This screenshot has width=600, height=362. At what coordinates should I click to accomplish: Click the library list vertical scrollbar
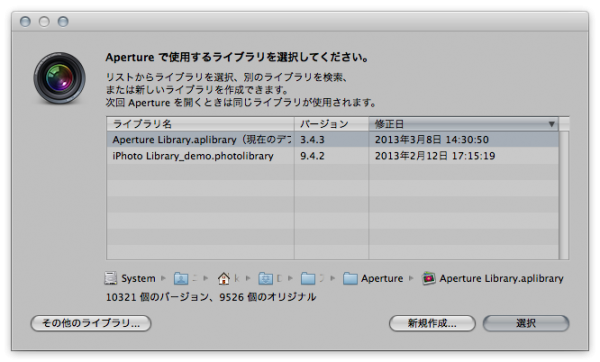(x=564, y=195)
